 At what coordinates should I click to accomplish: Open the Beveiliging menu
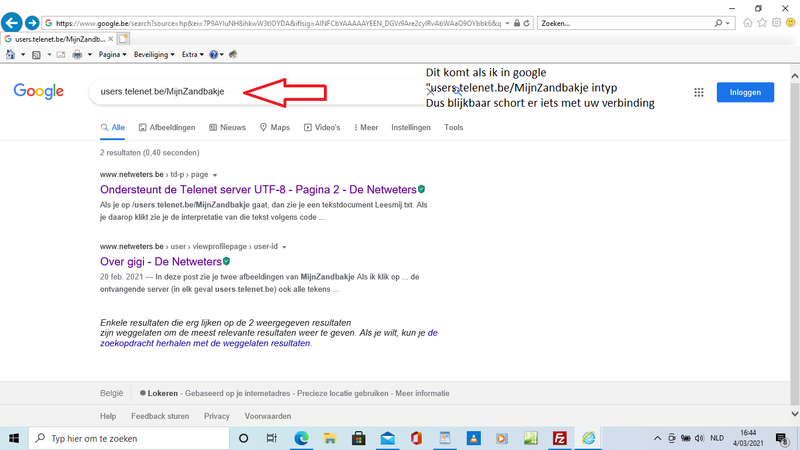click(154, 55)
